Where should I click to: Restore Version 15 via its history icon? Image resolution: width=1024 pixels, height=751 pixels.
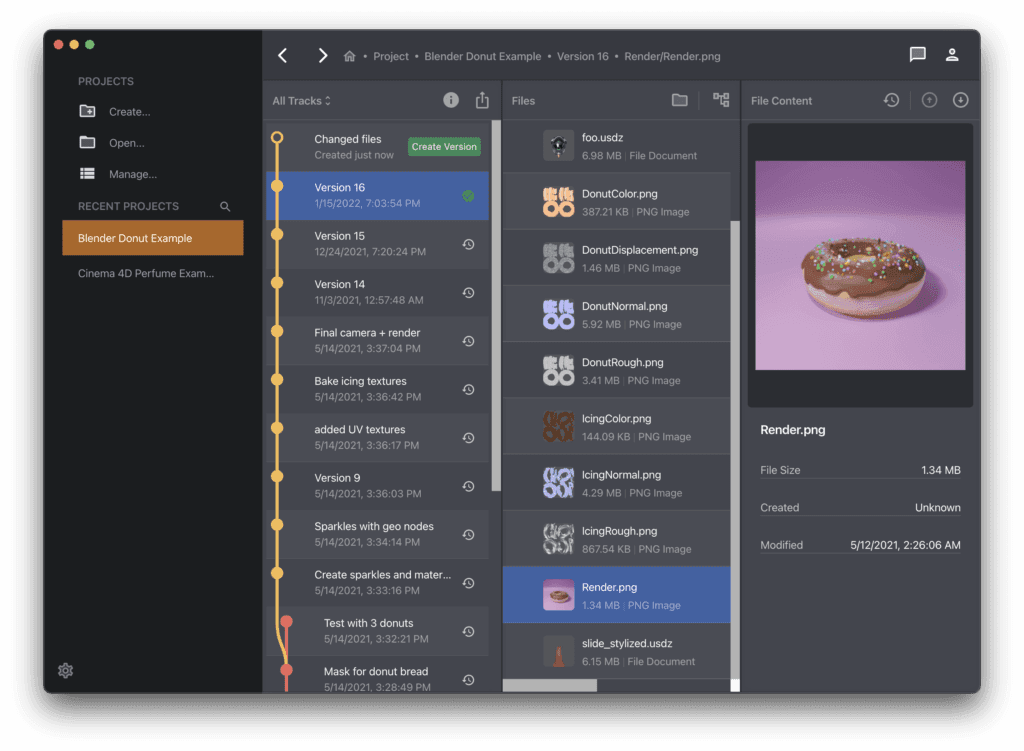(468, 244)
